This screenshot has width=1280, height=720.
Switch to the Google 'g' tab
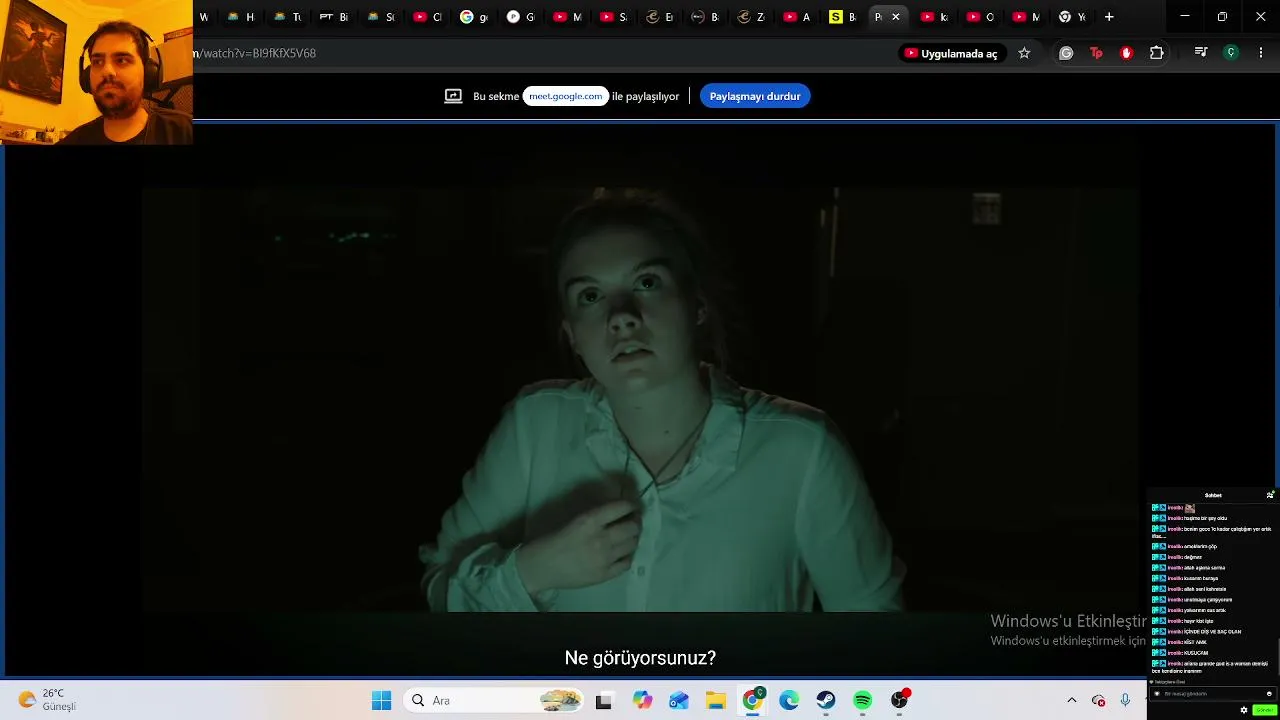click(474, 17)
